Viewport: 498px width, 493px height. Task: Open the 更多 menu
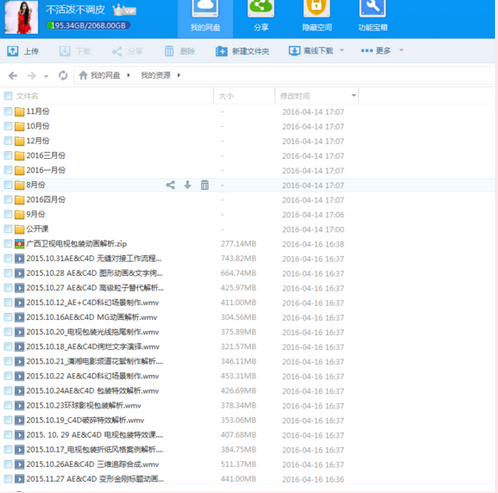[x=376, y=51]
